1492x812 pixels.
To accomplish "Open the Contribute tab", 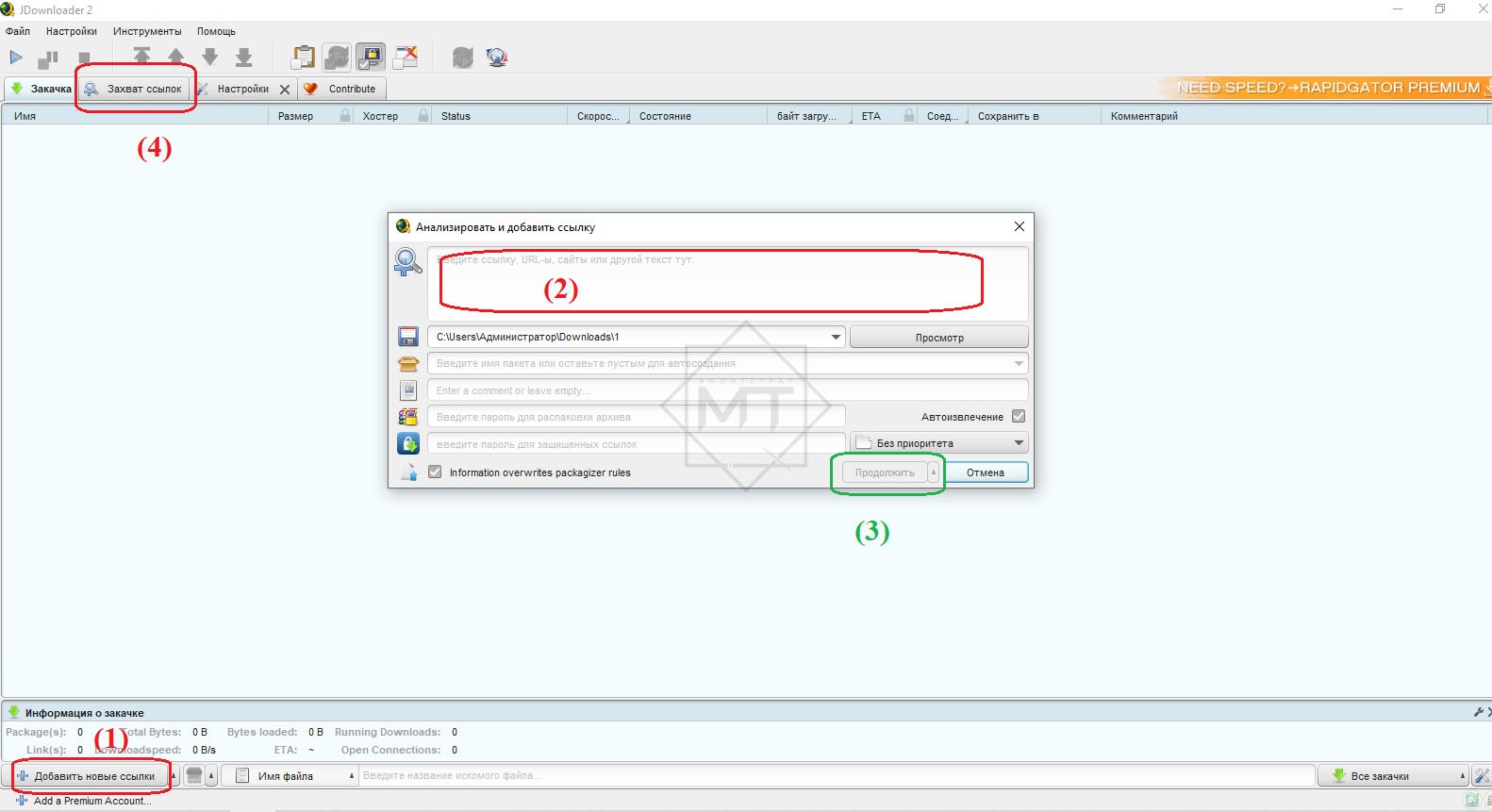I will (x=341, y=89).
